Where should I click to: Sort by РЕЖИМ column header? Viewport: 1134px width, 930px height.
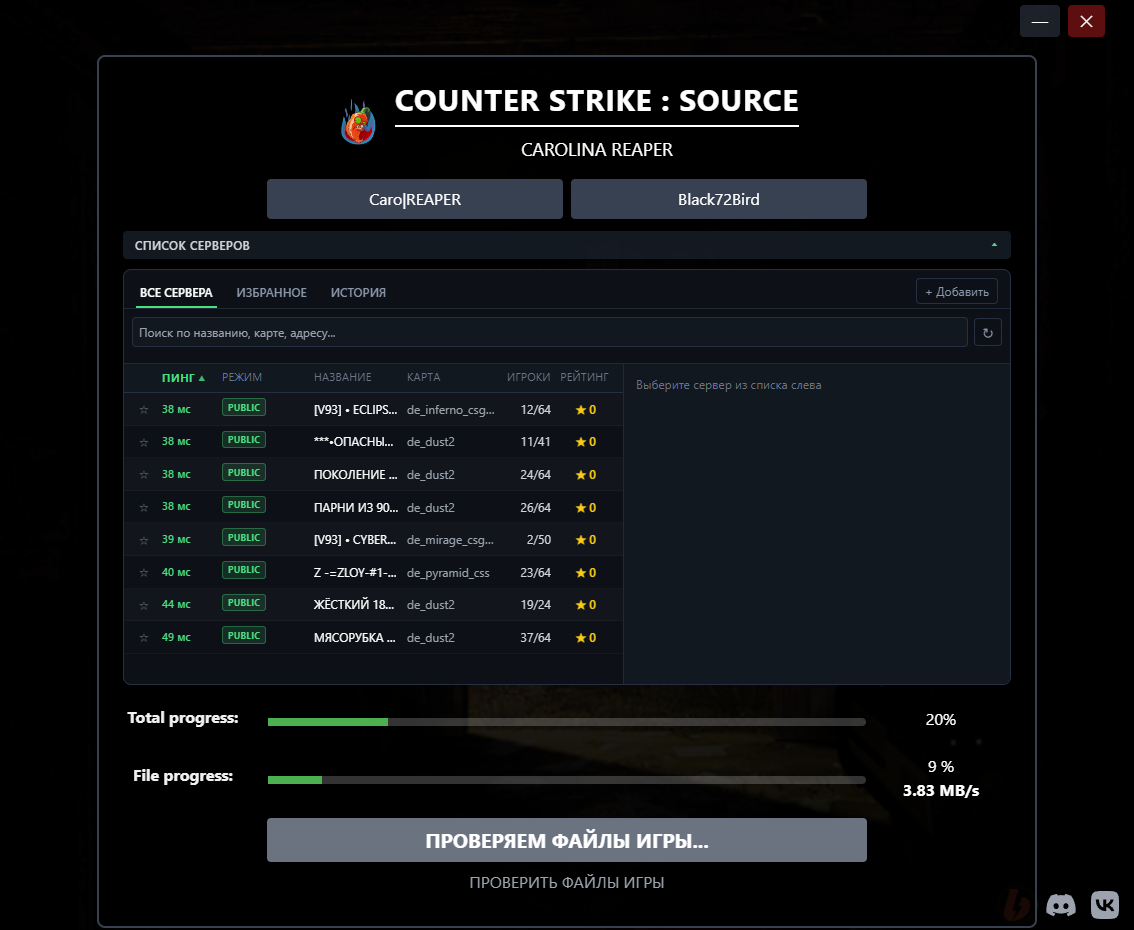pos(242,377)
